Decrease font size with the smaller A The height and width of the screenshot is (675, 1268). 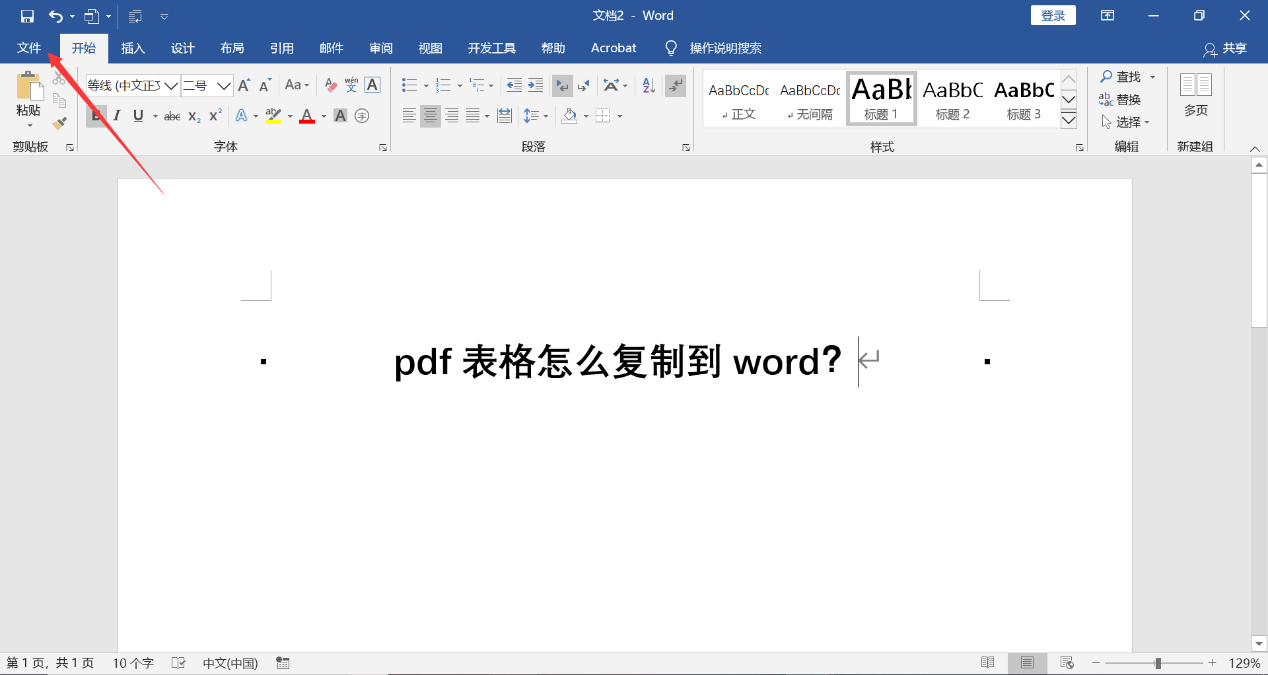click(x=265, y=85)
